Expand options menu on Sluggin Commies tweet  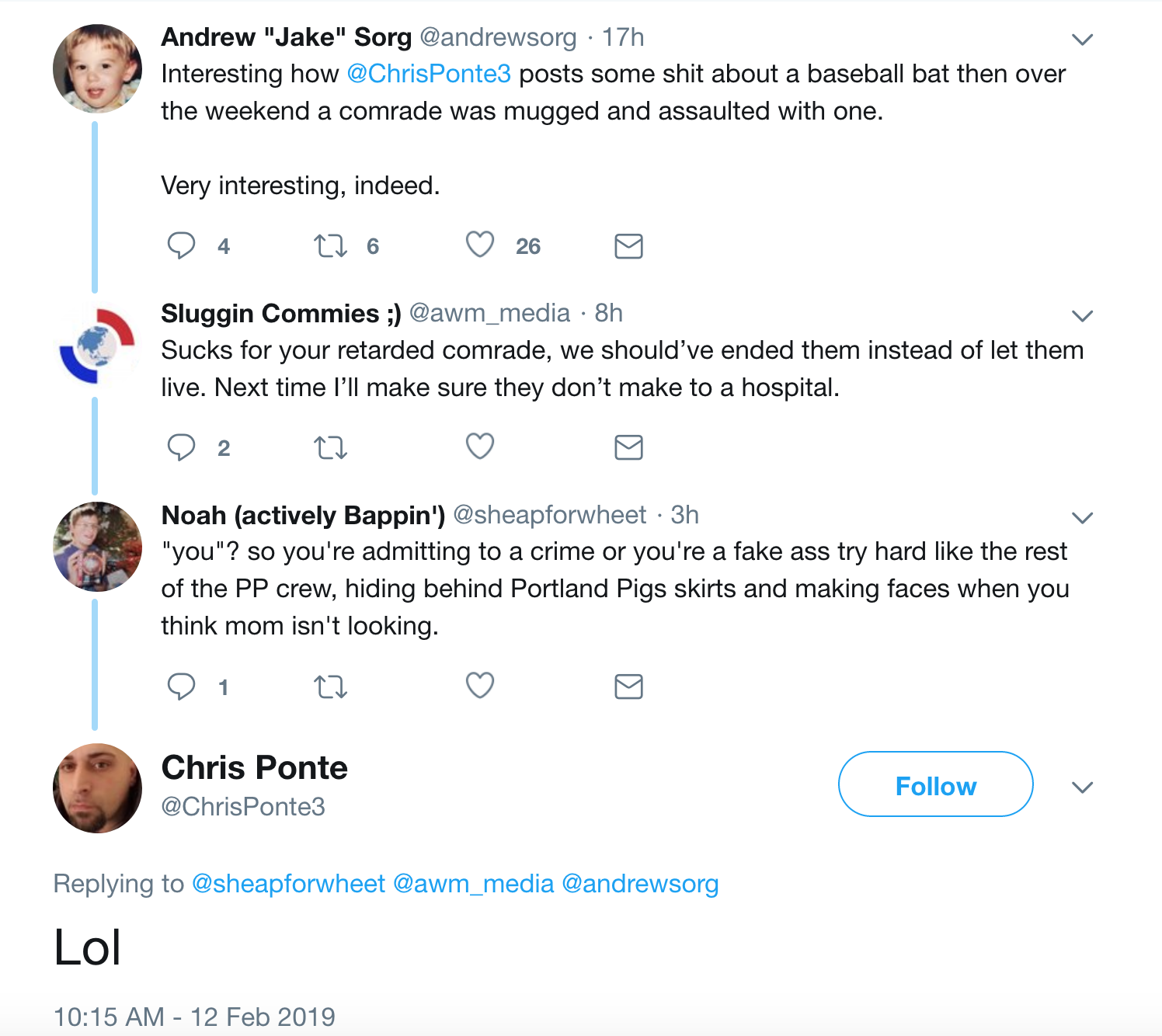1082,315
